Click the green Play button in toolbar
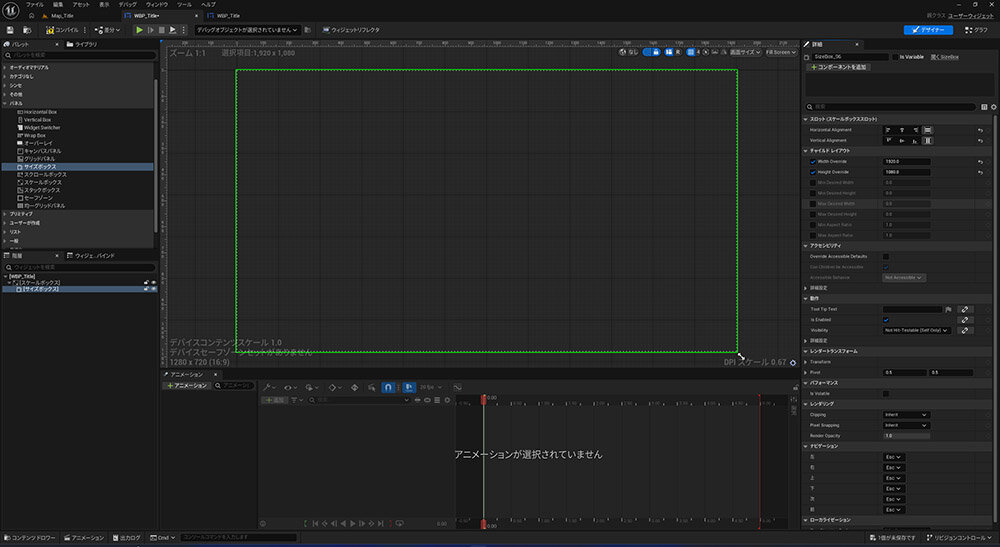This screenshot has width=1000, height=547. (139, 30)
